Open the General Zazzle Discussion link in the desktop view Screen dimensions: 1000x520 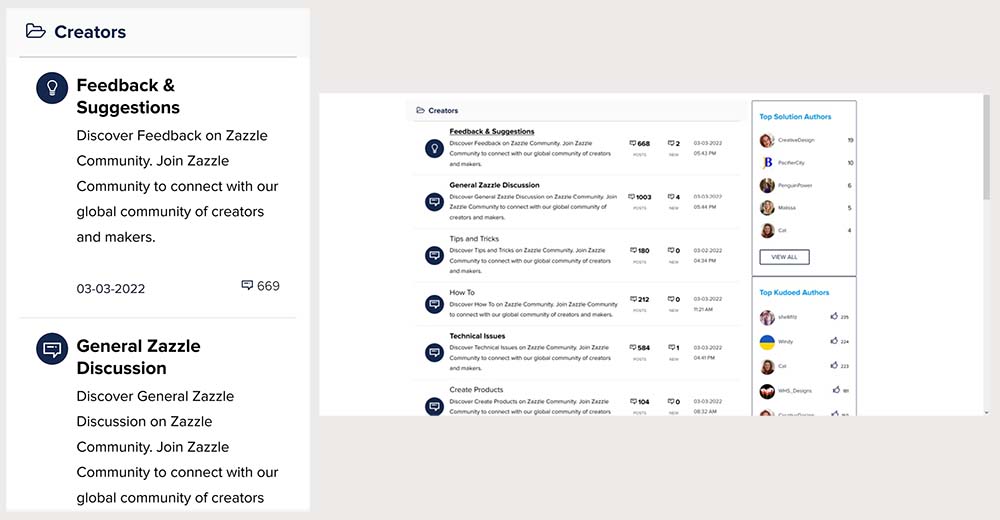tap(494, 185)
